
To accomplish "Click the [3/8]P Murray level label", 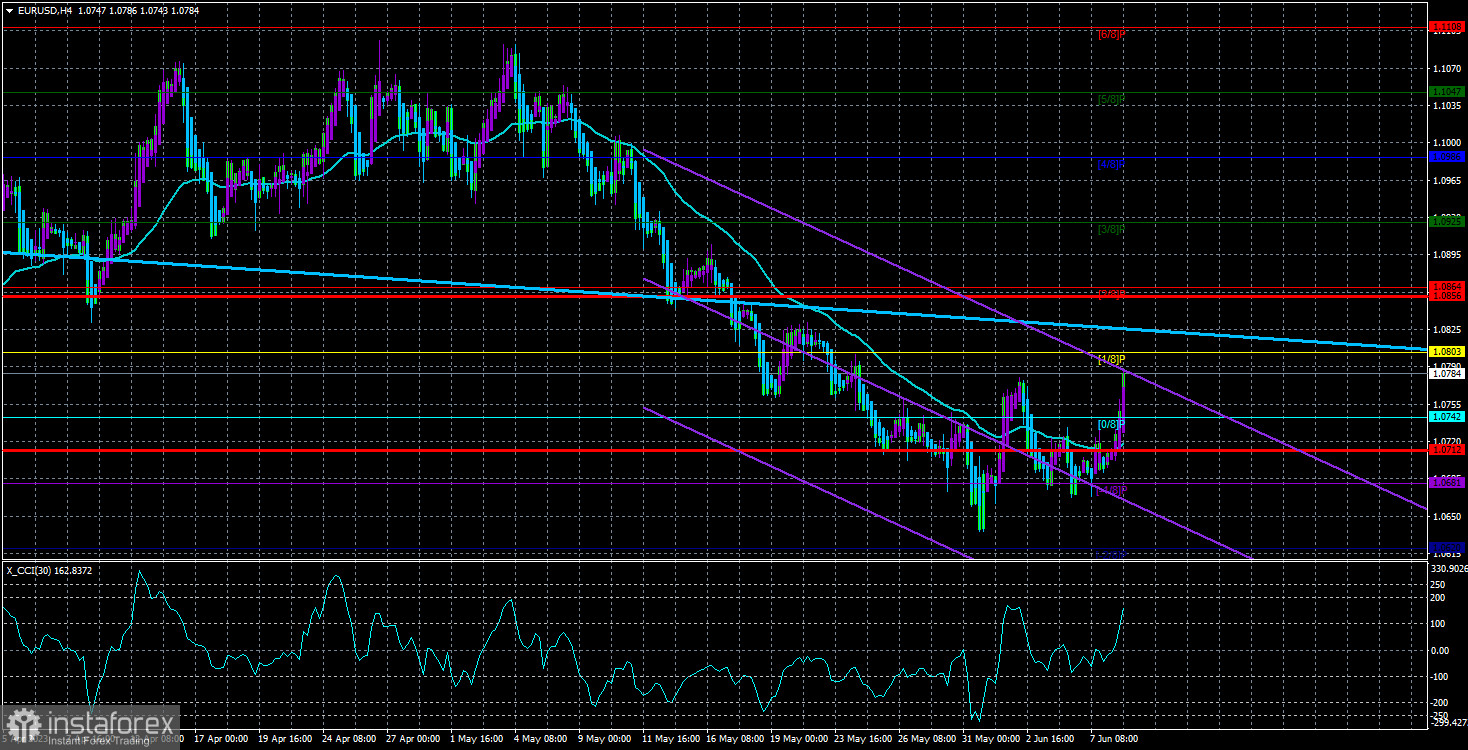I will [1112, 229].
